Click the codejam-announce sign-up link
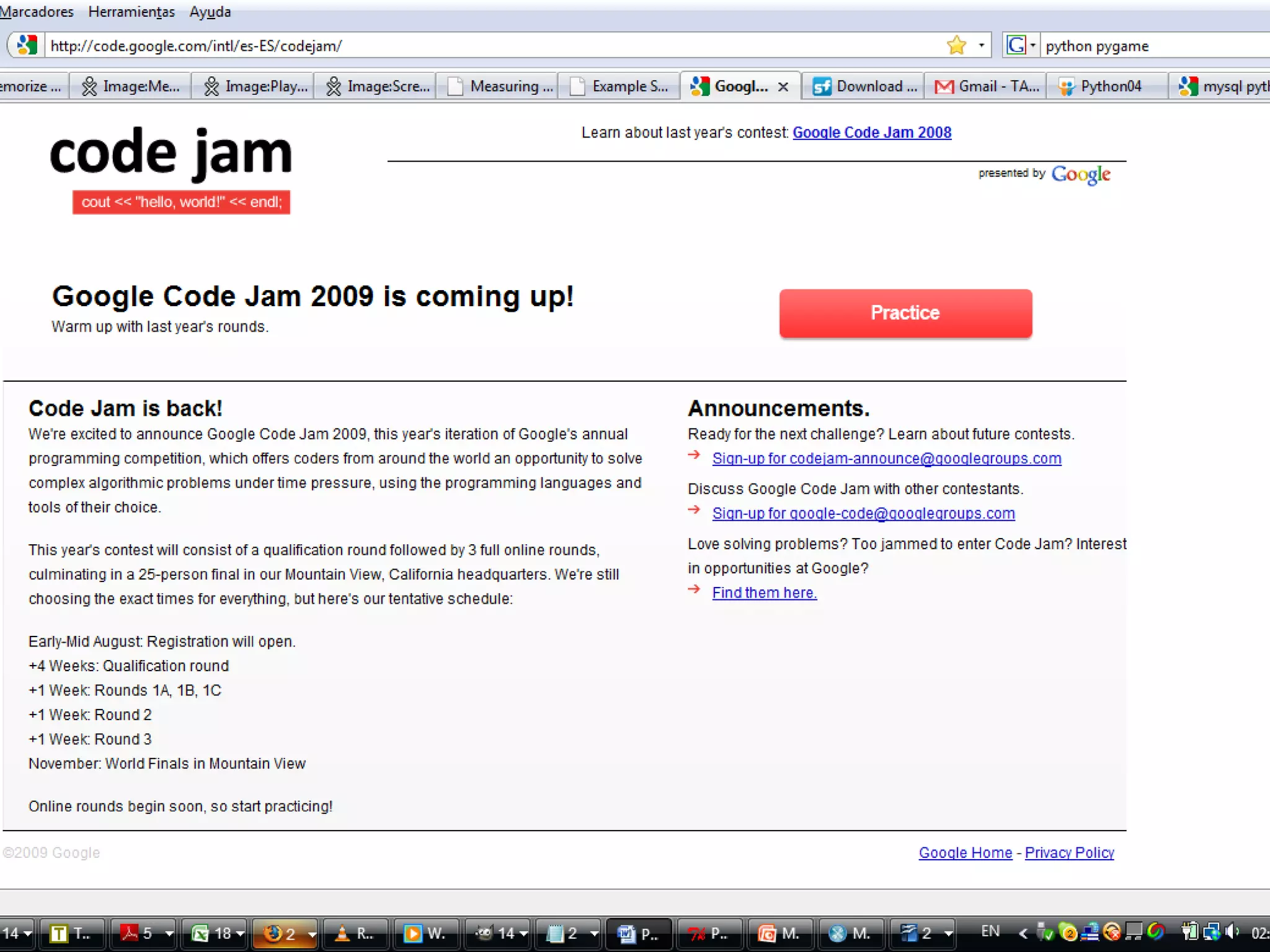 point(886,459)
